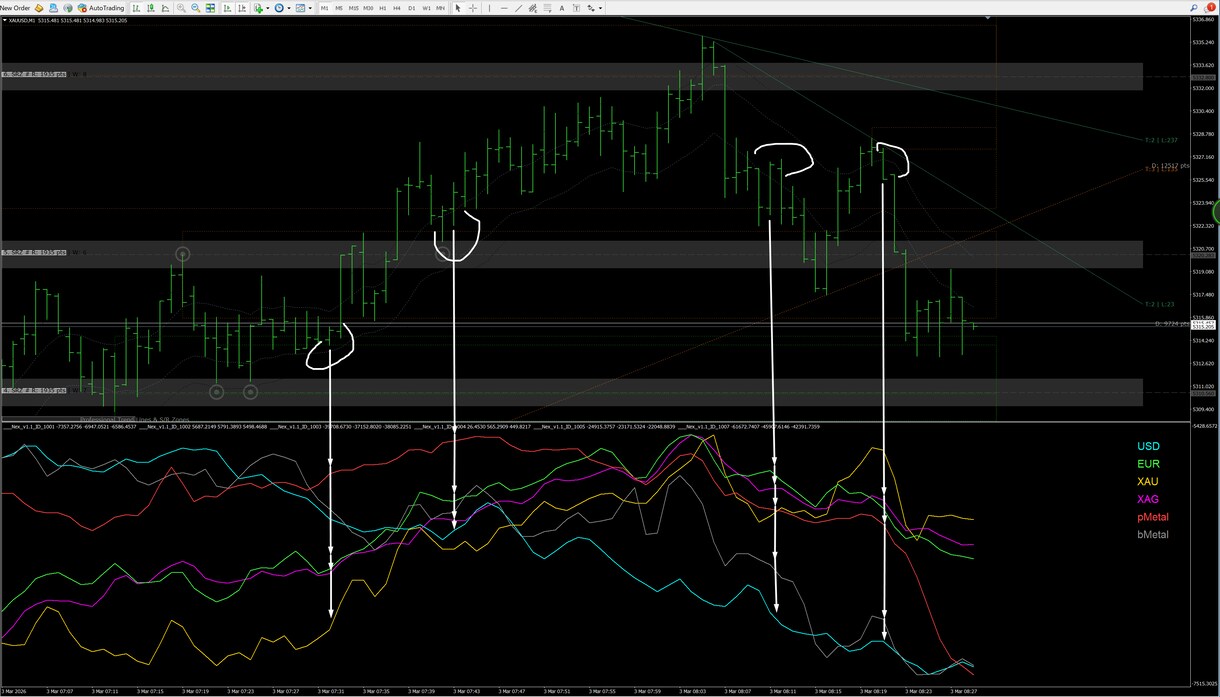The height and width of the screenshot is (697, 1220).
Task: Open the chart Templates icon
Action: [x=300, y=8]
